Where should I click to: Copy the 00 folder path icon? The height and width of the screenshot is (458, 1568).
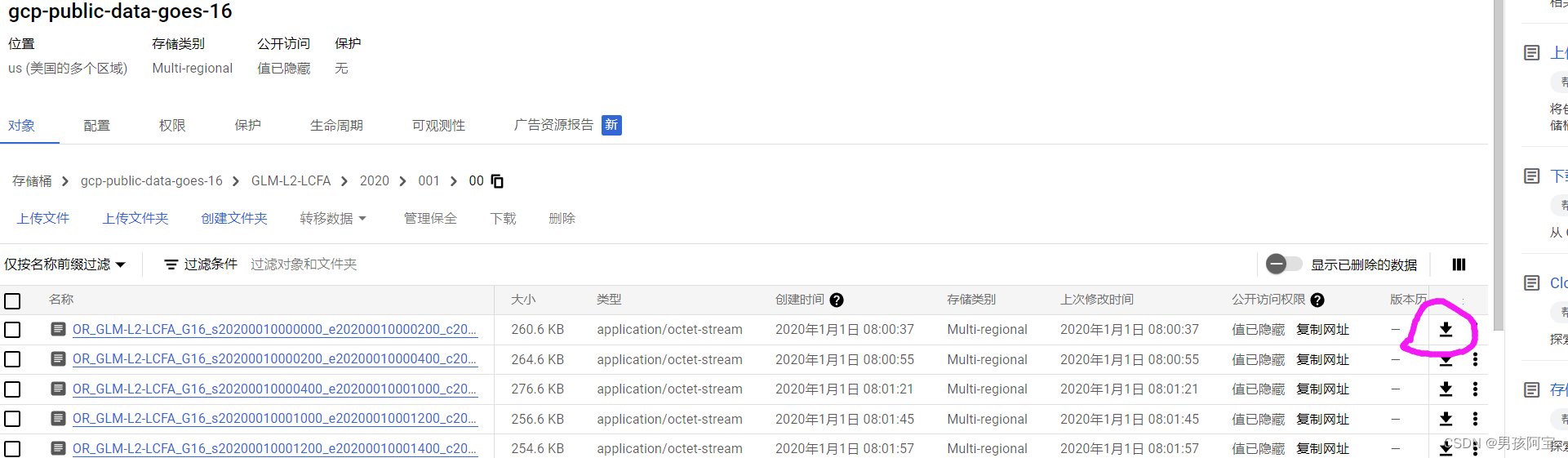pos(497,181)
